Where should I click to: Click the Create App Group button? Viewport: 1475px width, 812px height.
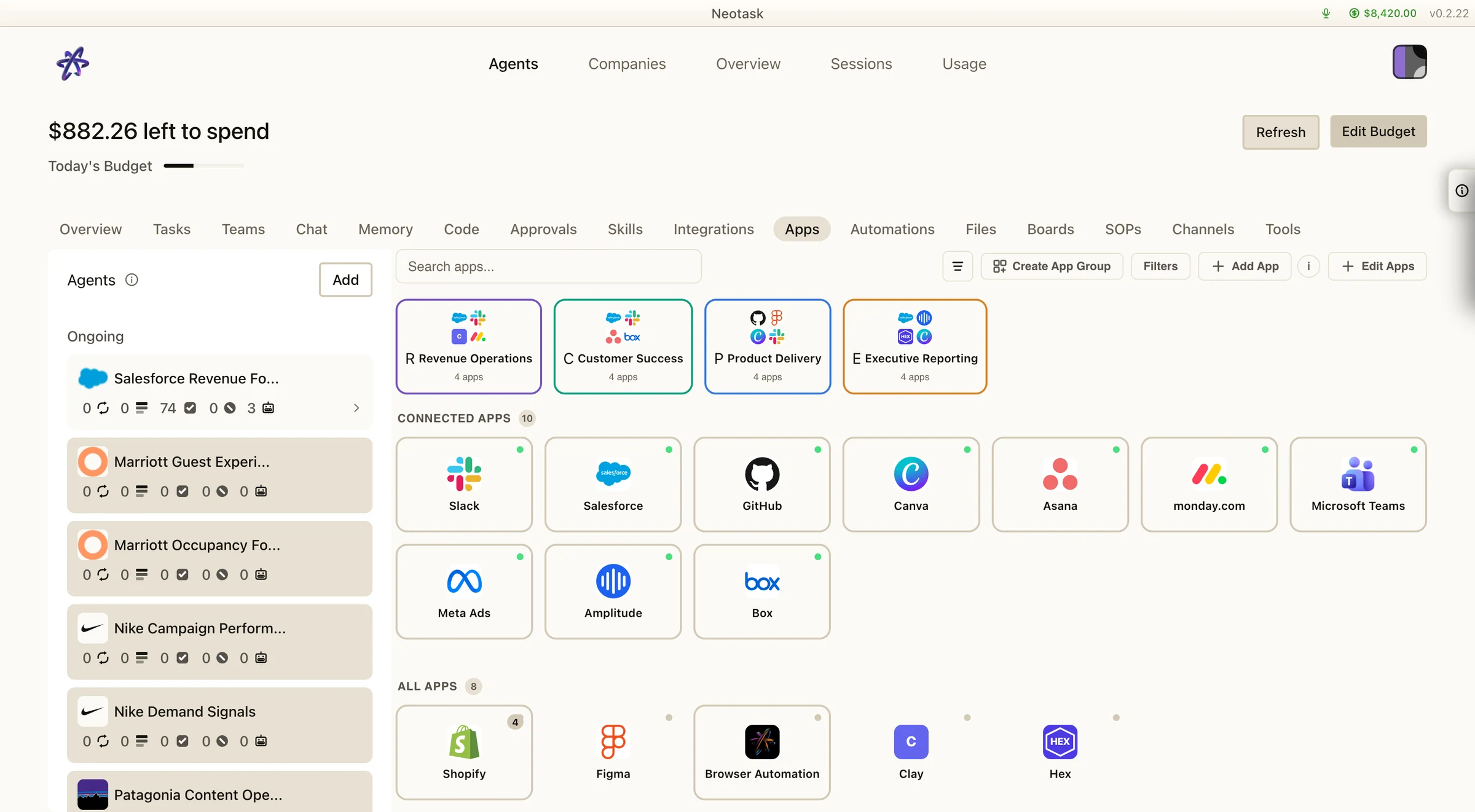(1052, 267)
